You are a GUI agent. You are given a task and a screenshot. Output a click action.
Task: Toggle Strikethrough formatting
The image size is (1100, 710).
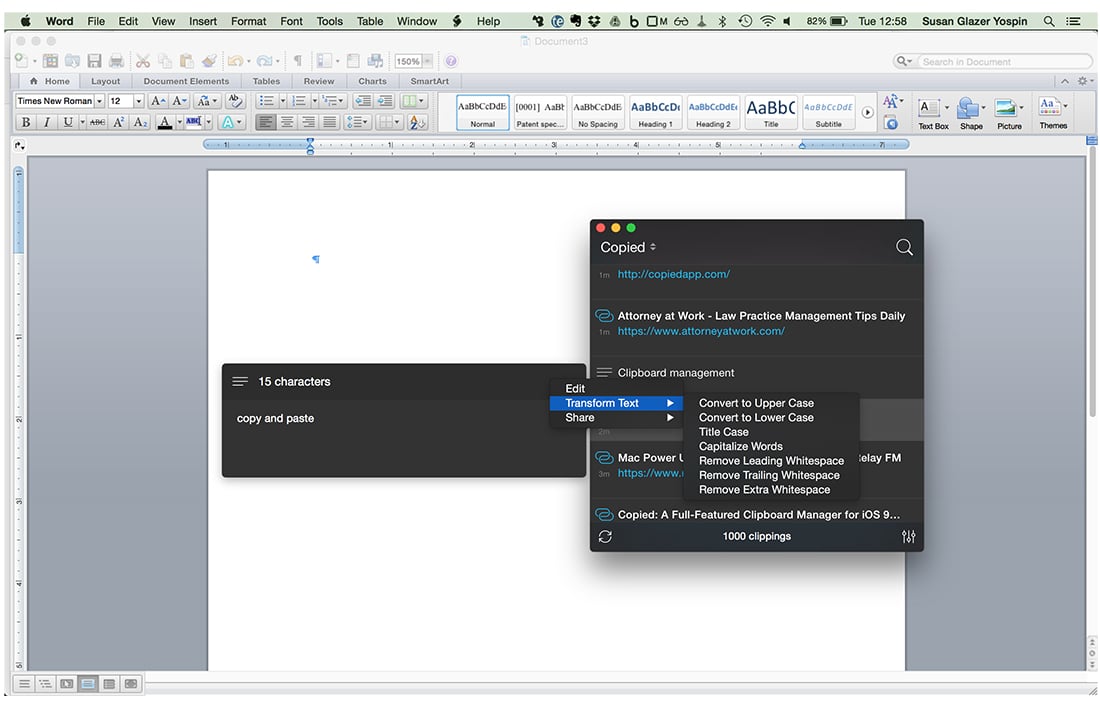[x=98, y=122]
